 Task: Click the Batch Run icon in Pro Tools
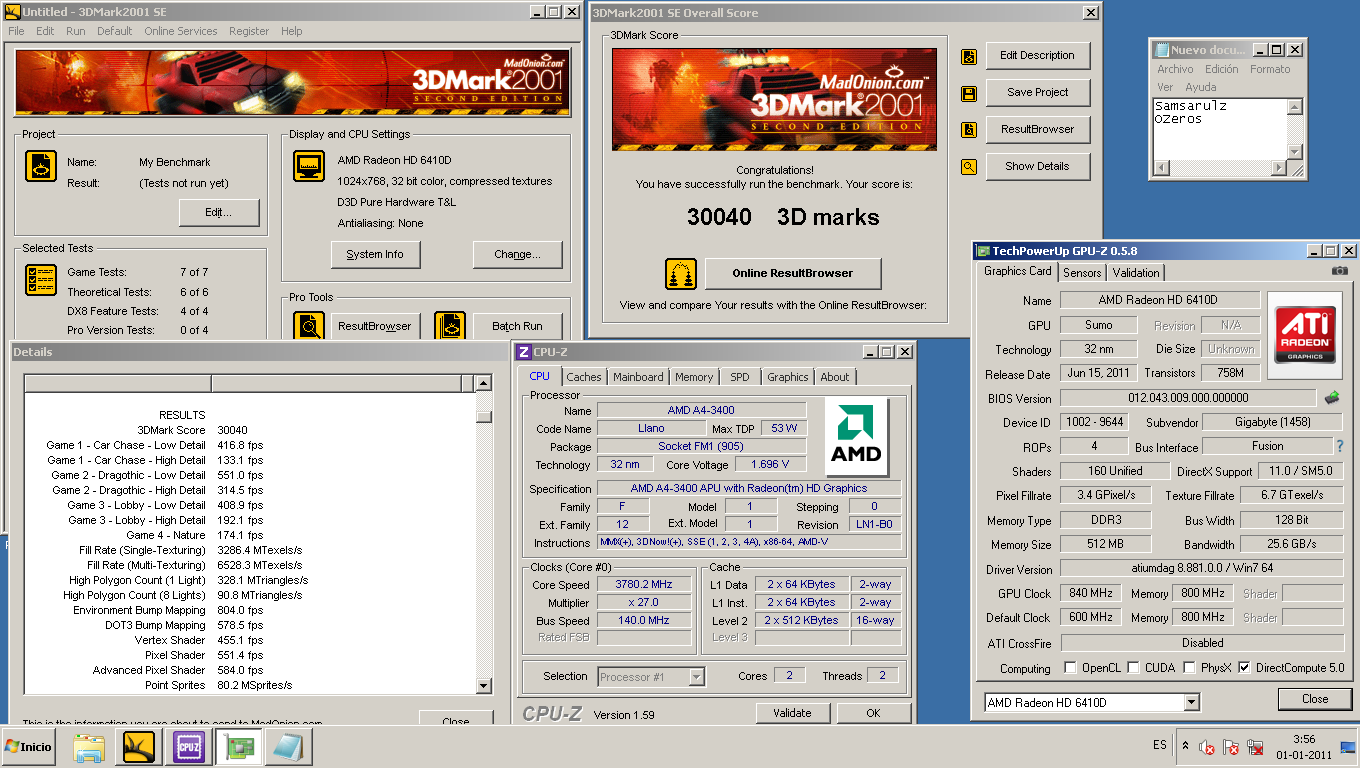(x=450, y=327)
